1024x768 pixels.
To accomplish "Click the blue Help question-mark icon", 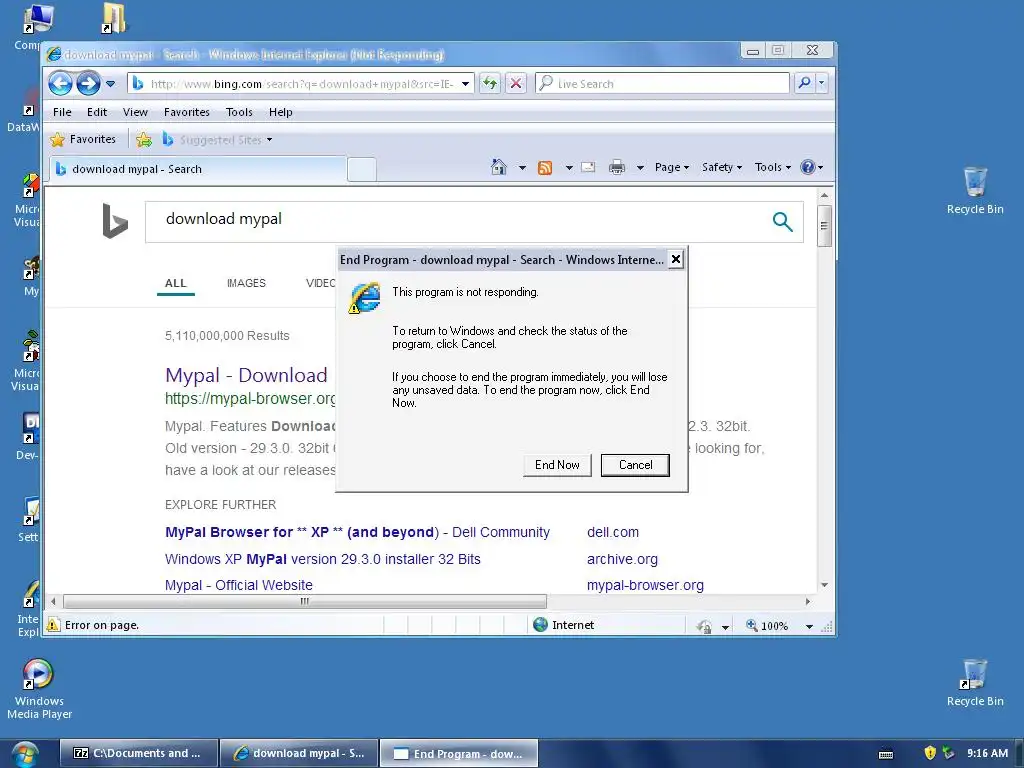I will pyautogui.click(x=808, y=167).
